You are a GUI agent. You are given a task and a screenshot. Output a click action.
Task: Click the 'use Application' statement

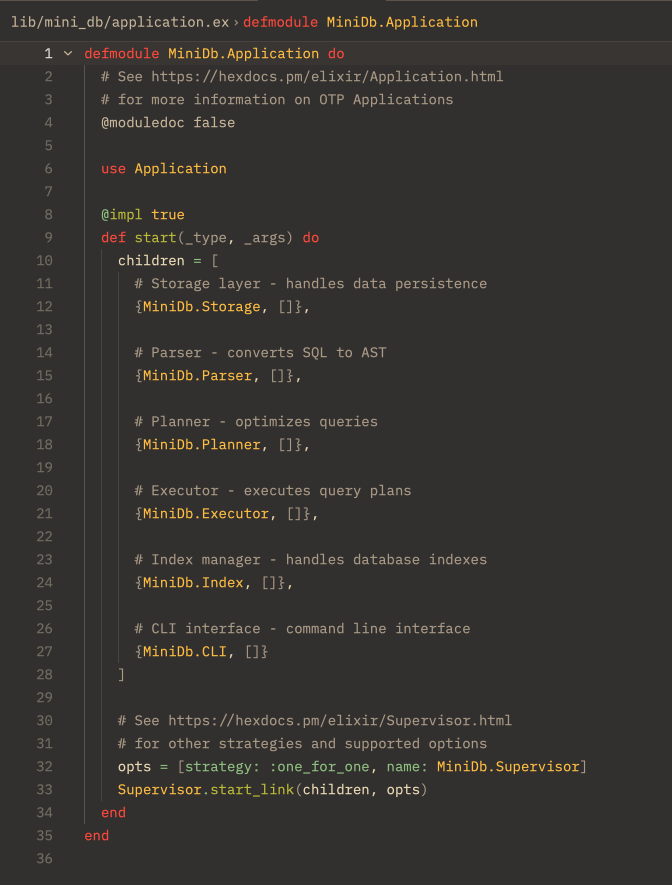163,168
